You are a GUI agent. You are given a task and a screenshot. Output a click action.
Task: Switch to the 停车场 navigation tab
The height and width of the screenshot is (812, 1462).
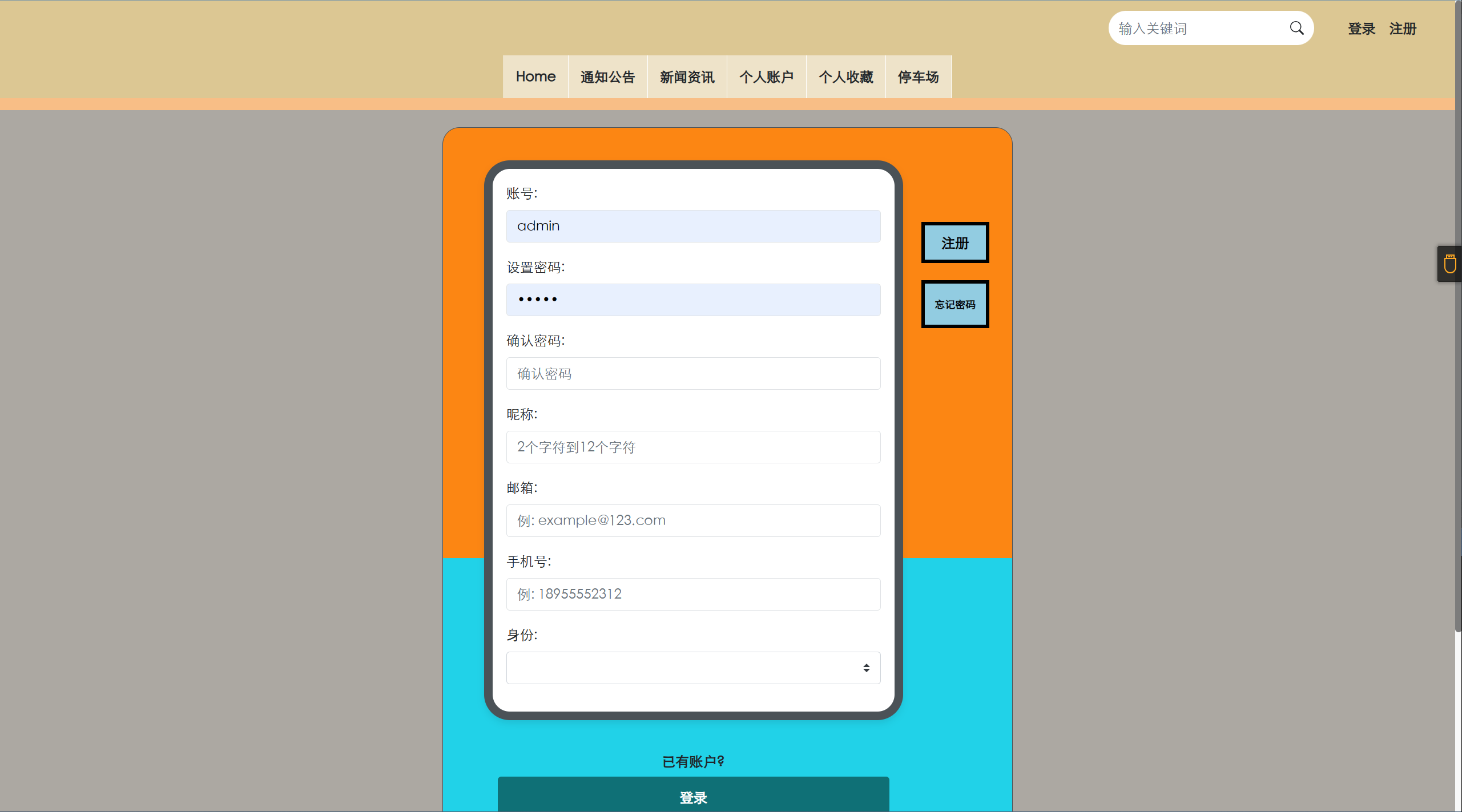[x=918, y=77]
